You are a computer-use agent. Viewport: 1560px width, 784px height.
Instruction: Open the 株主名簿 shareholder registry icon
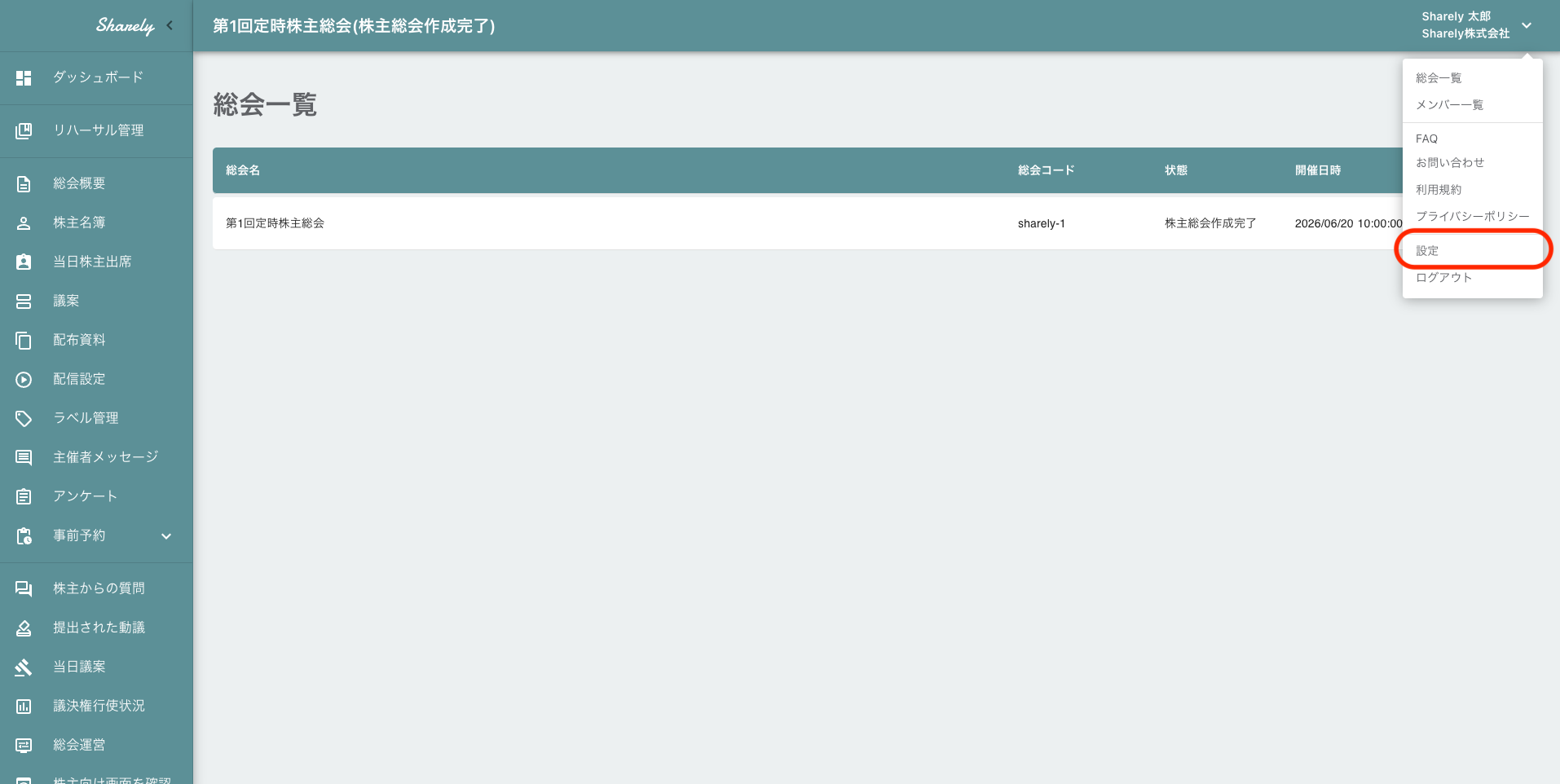[23, 222]
